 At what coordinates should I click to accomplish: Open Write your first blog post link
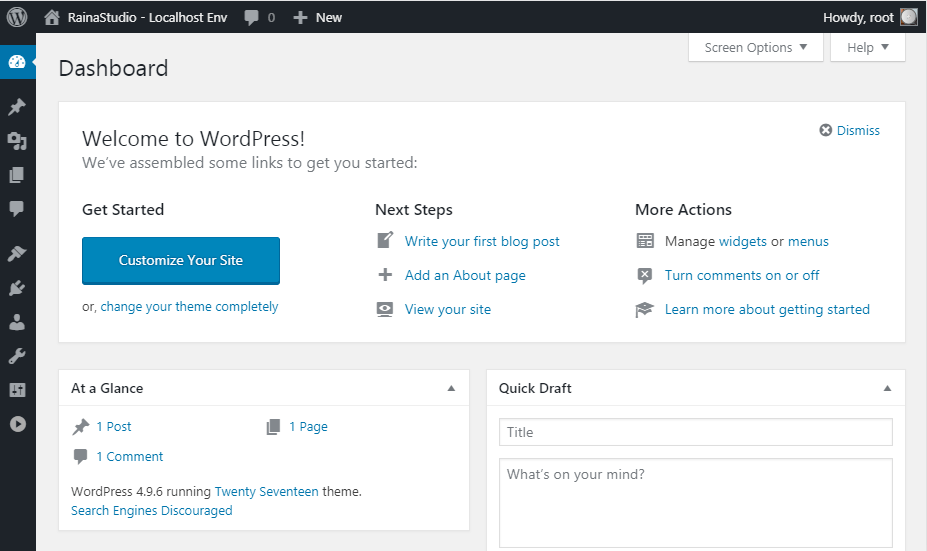coord(482,241)
